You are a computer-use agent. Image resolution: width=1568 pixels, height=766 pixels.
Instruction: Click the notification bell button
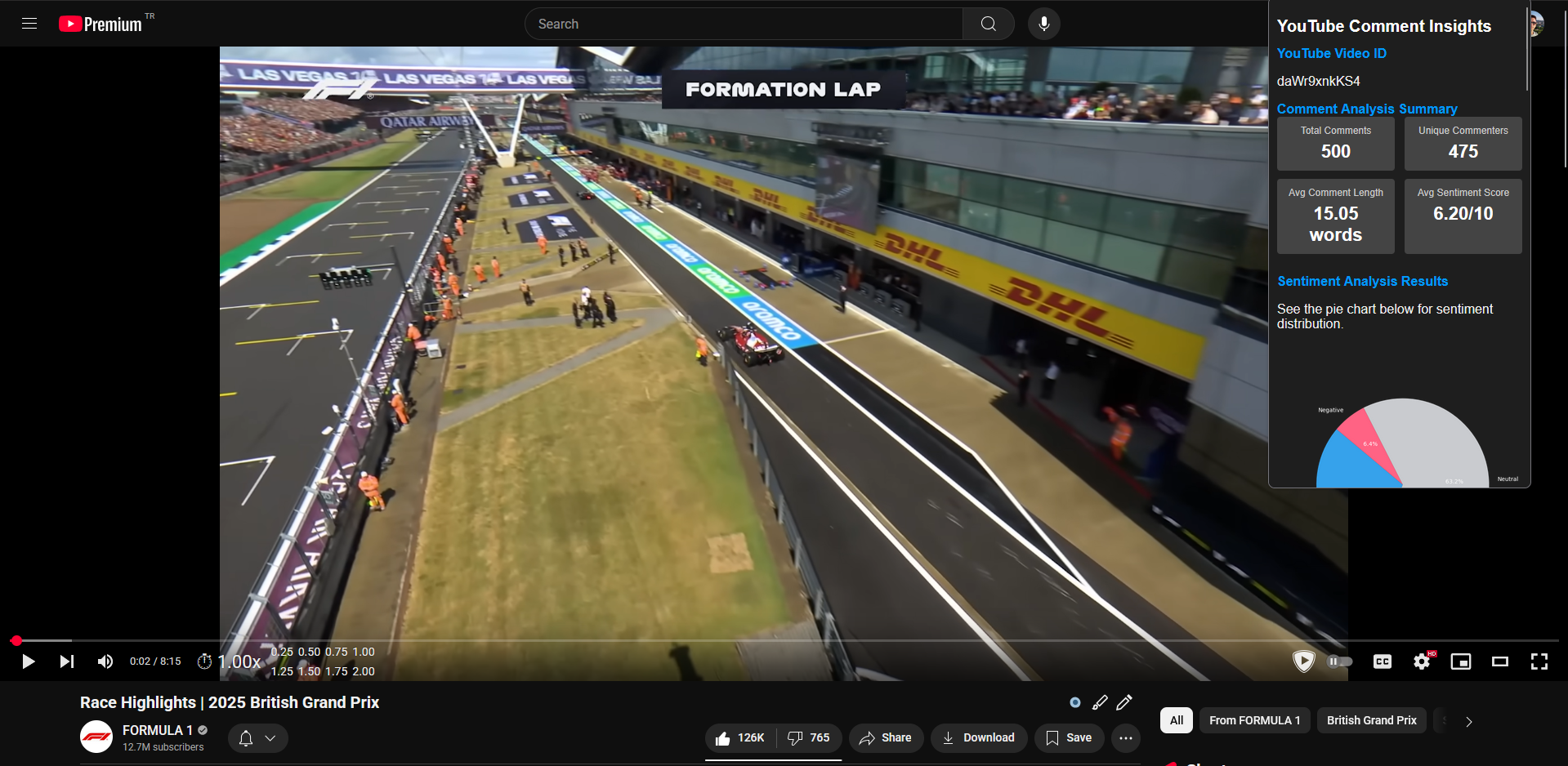(245, 738)
